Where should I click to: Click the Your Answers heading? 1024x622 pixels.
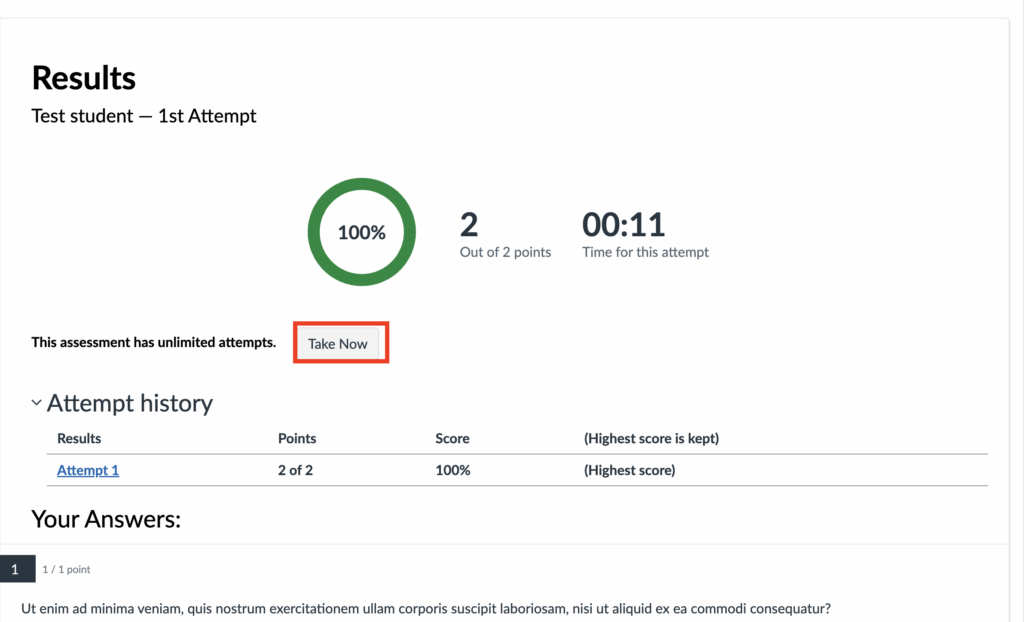[x=106, y=518]
